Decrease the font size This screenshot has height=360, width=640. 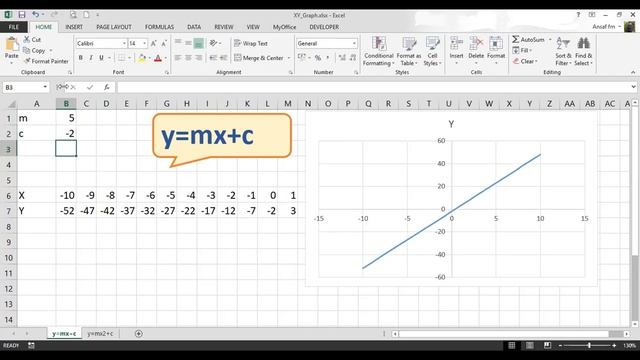point(164,43)
